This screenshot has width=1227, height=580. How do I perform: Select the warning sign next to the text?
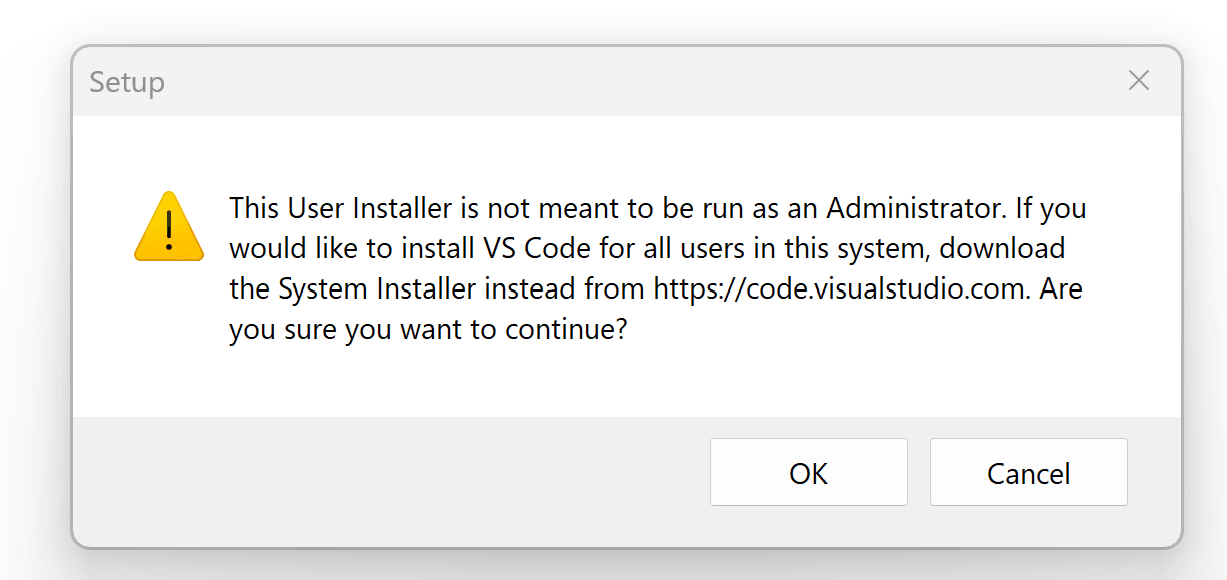[168, 228]
